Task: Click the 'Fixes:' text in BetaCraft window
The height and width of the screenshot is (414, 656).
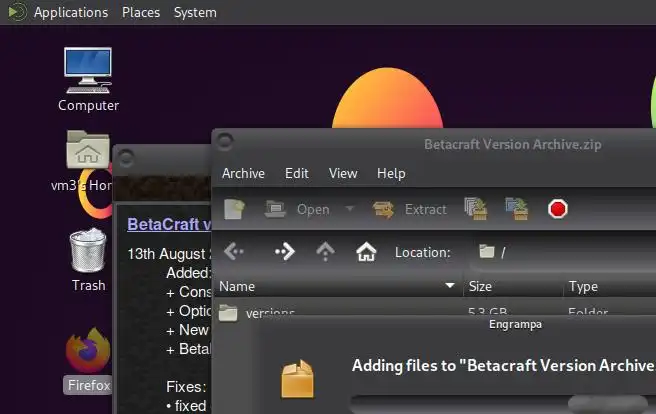Action: point(186,387)
